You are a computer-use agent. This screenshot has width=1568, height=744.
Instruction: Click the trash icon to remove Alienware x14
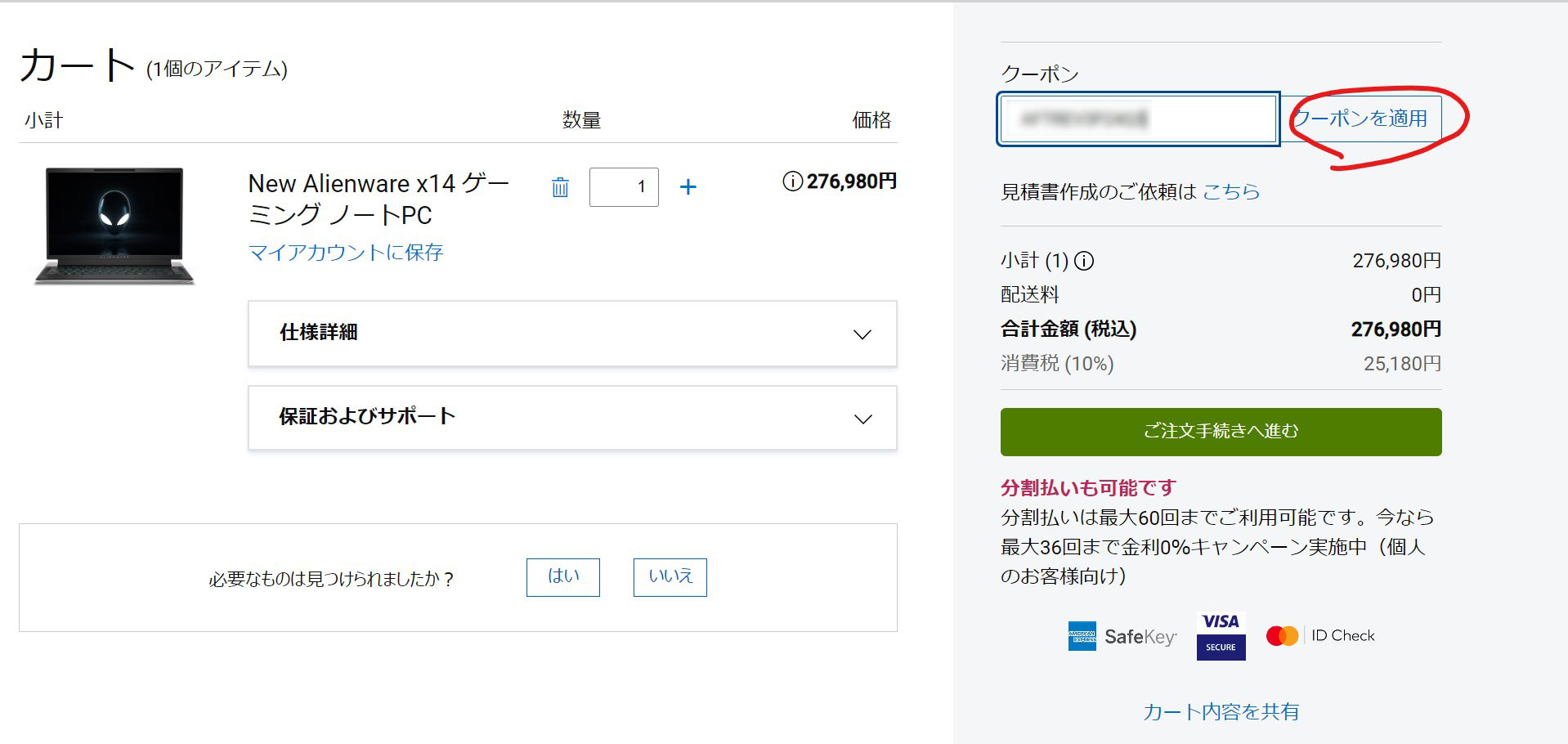[x=560, y=187]
